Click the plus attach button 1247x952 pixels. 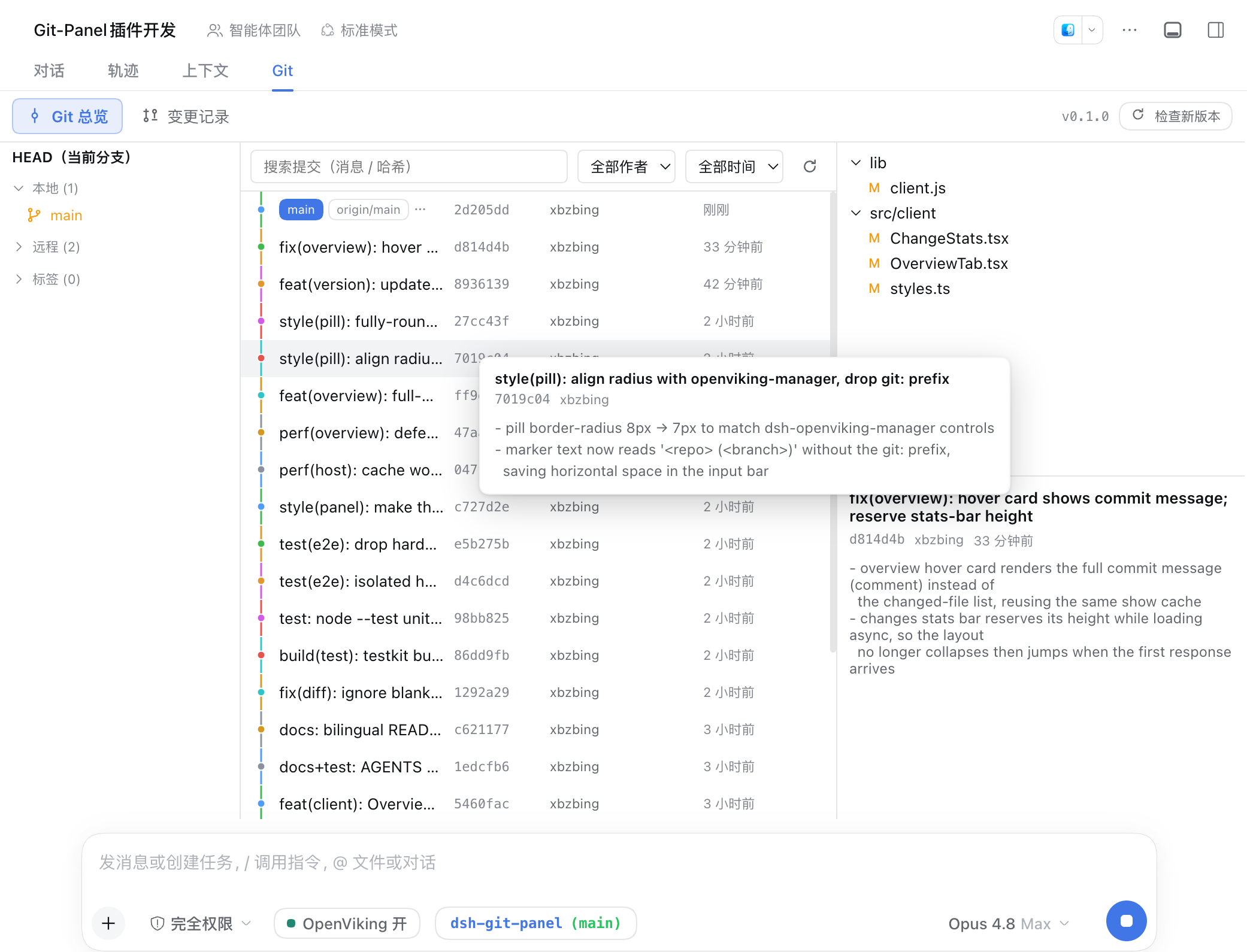pyautogui.click(x=108, y=923)
